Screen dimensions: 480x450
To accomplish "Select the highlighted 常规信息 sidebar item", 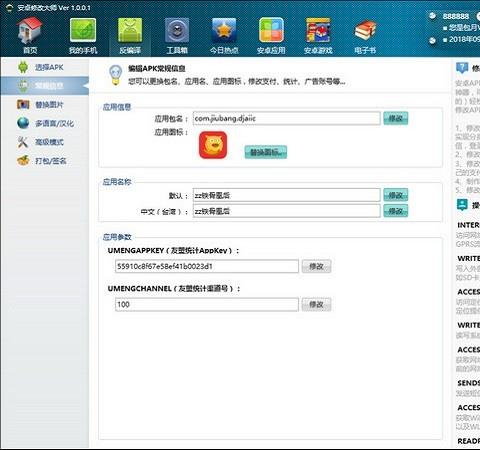I will coord(45,86).
